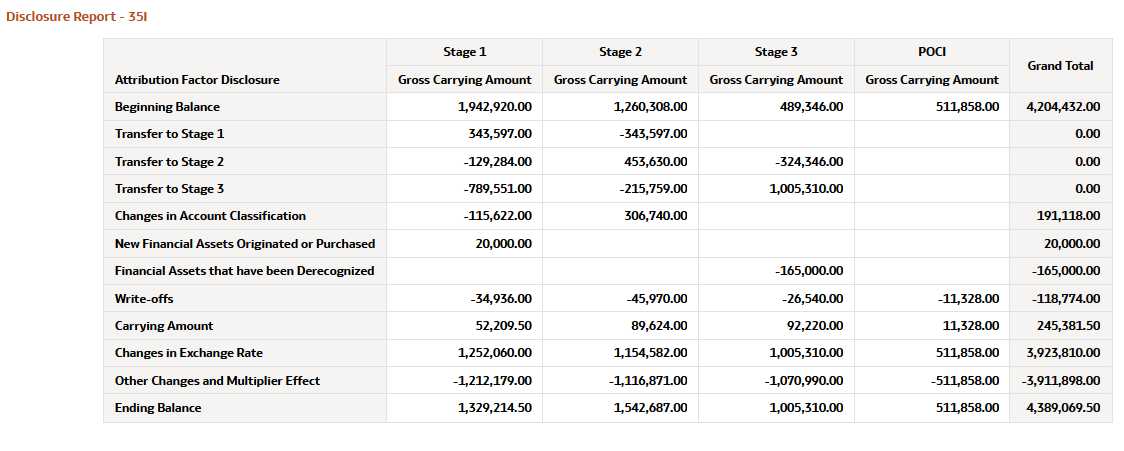Screen dimensions: 1124x451
Task: Select the Stage 3 column header
Action: tap(776, 52)
